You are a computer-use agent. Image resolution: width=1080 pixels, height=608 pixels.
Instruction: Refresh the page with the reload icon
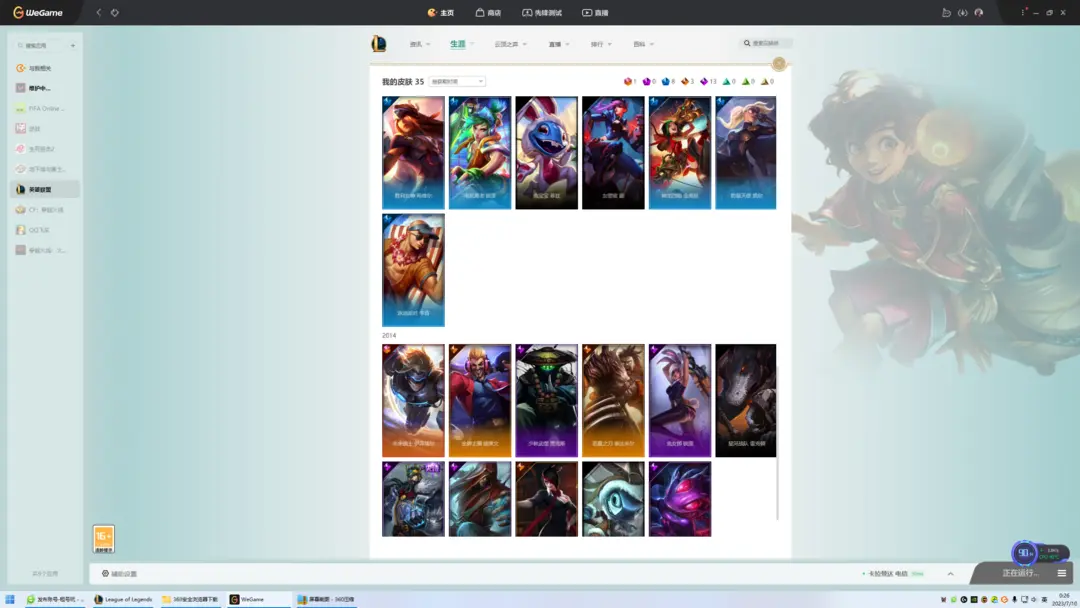[115, 12]
